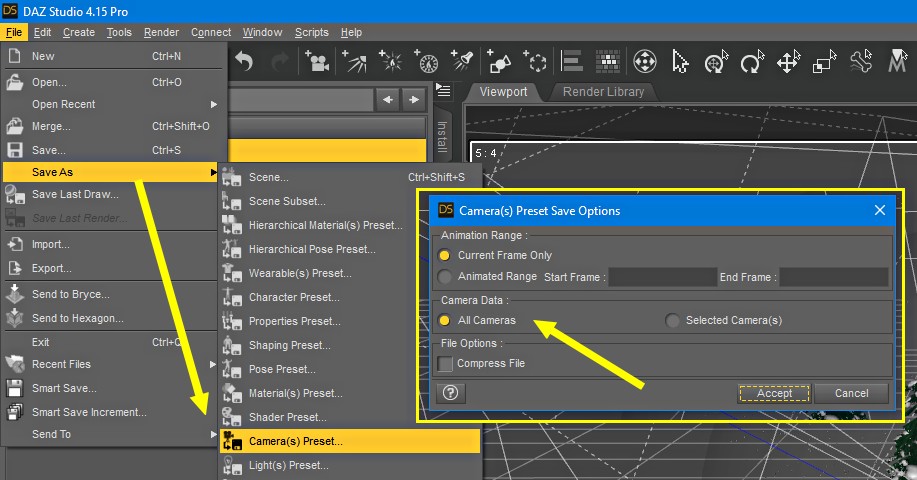This screenshot has height=480, width=917.
Task: Click the Undo arrow icon in toolbar
Action: click(244, 61)
